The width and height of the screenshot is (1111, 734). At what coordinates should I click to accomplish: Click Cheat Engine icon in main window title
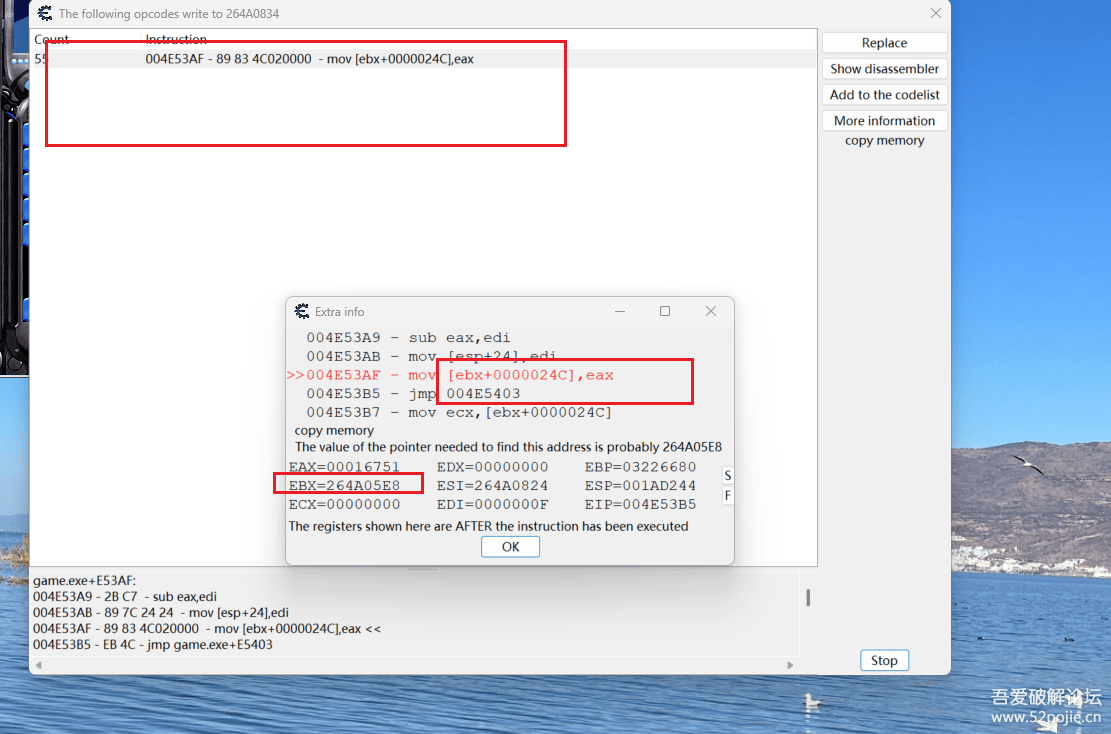pyautogui.click(x=45, y=13)
